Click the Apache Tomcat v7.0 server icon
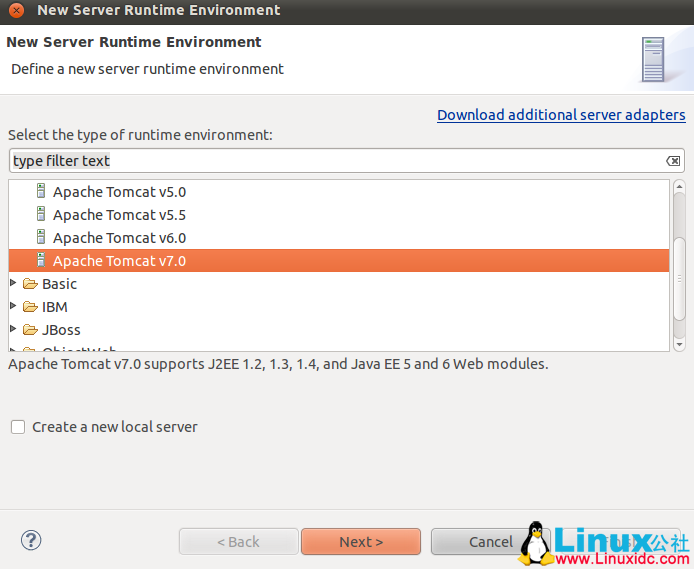 coord(41,260)
